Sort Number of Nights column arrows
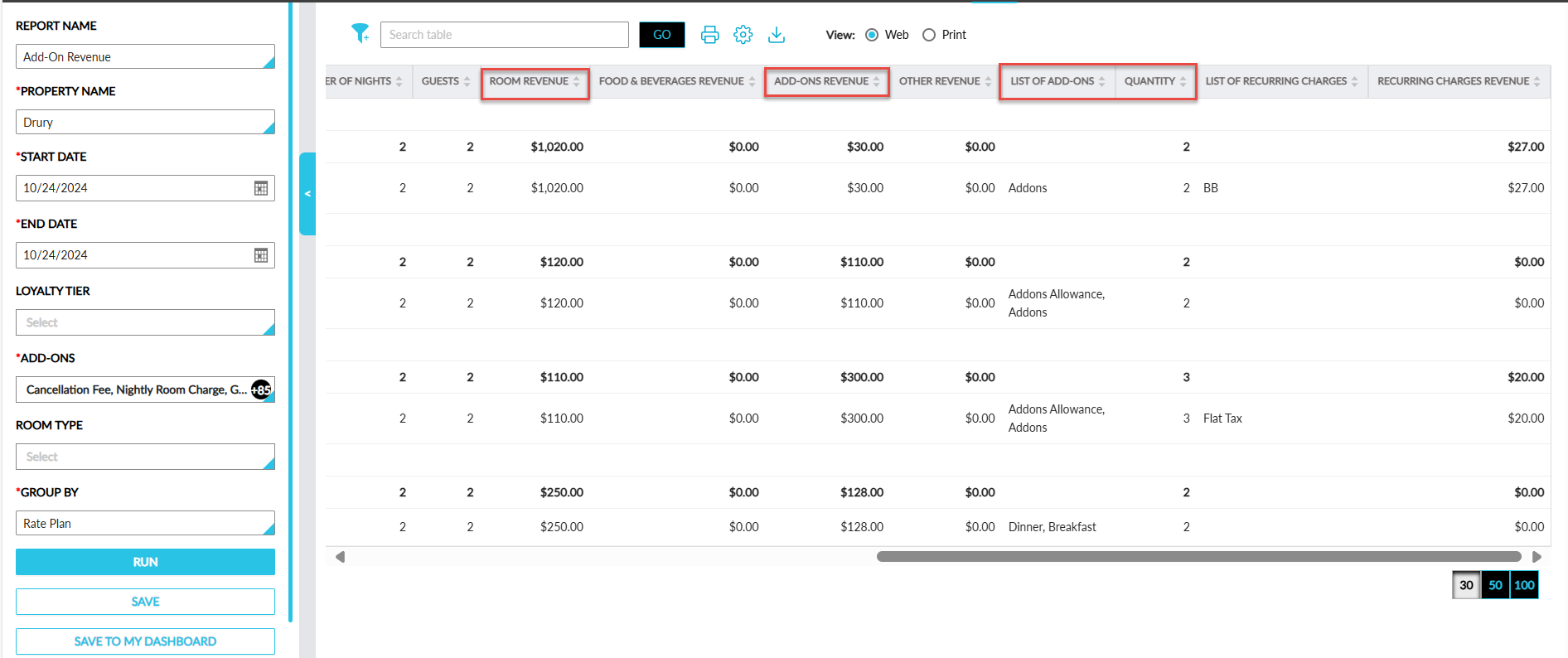Image resolution: width=1568 pixels, height=658 pixels. [x=399, y=81]
